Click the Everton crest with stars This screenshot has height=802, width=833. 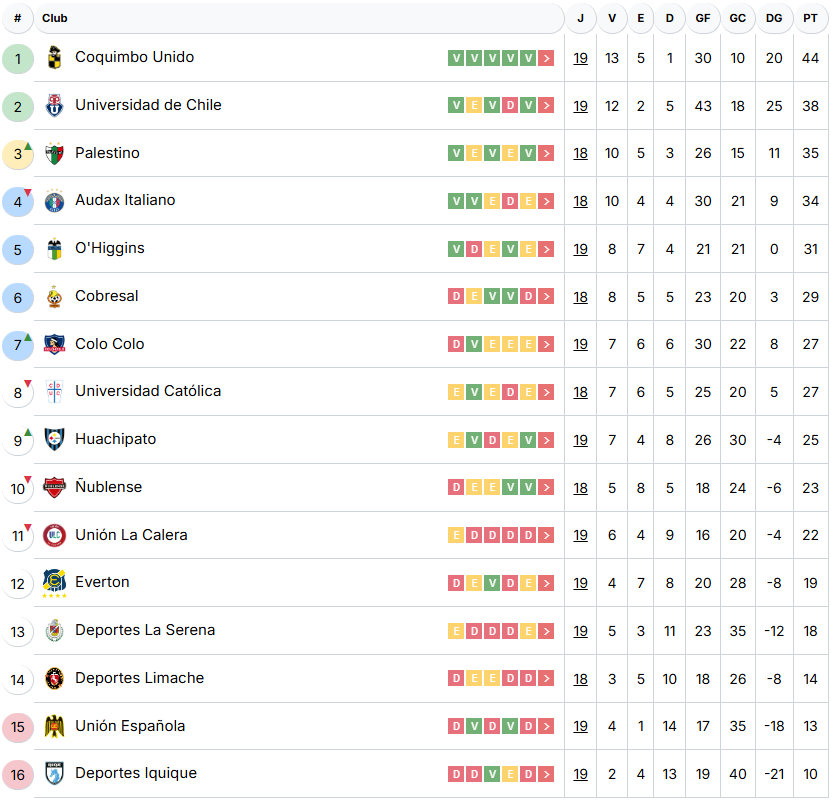click(54, 583)
